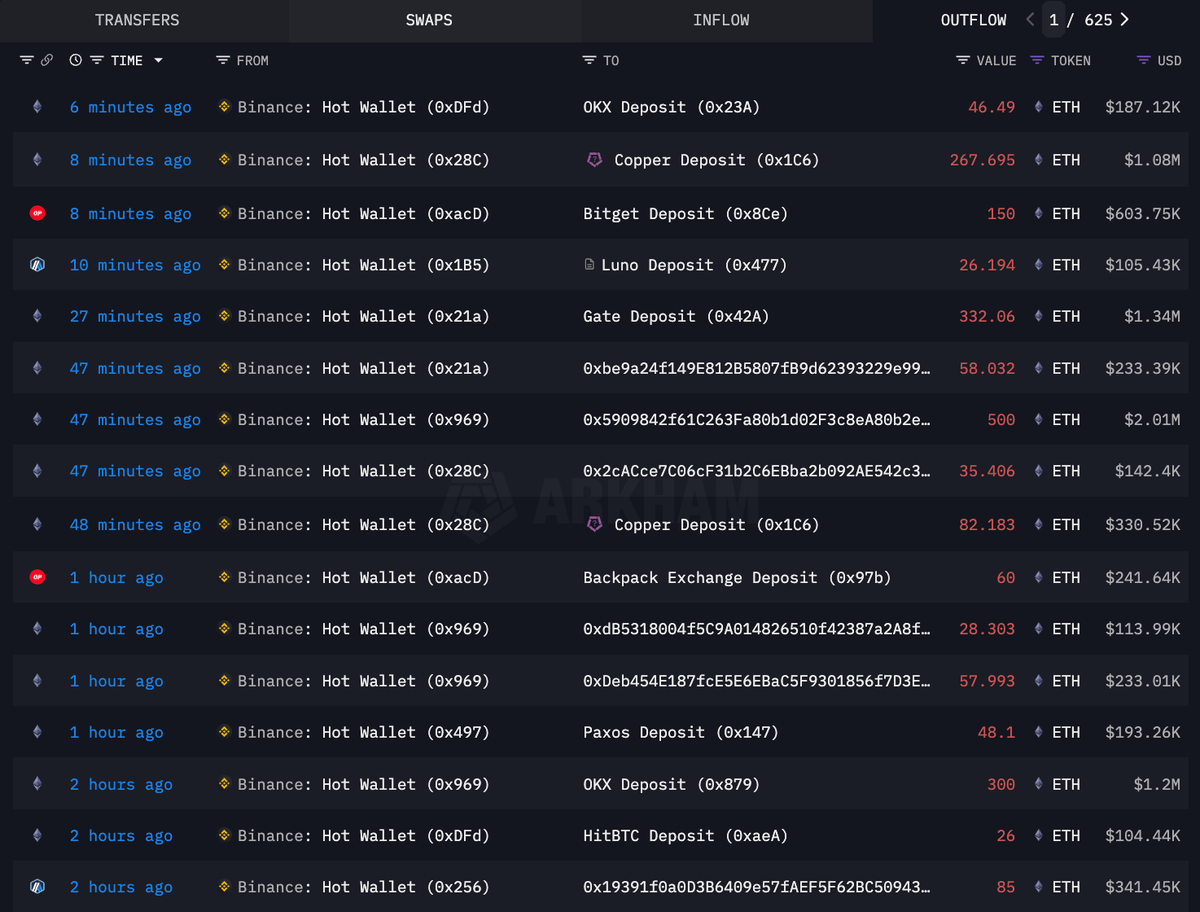Click Ethereum chain icon in HitBTC Deposit row
This screenshot has height=912, width=1200.
[37, 835]
